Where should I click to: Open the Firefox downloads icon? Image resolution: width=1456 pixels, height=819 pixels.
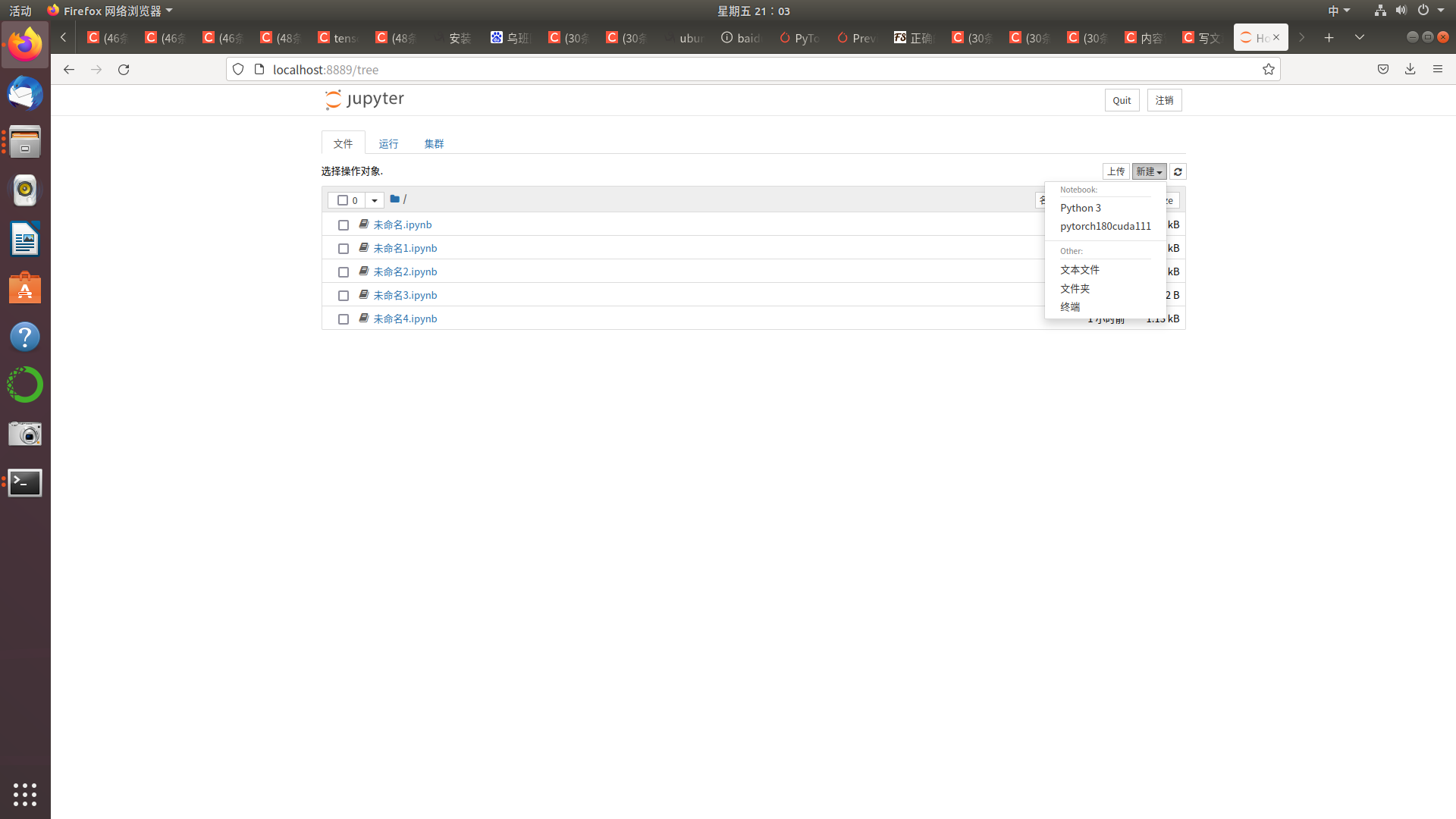coord(1410,70)
